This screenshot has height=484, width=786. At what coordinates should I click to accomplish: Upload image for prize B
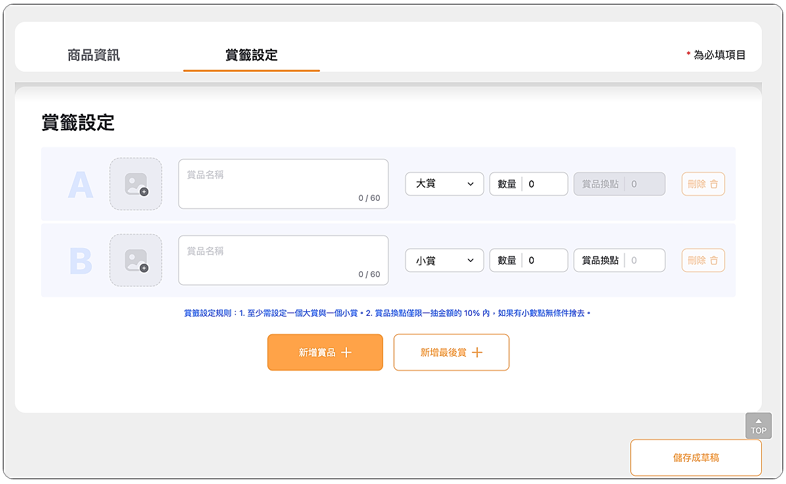(135, 261)
